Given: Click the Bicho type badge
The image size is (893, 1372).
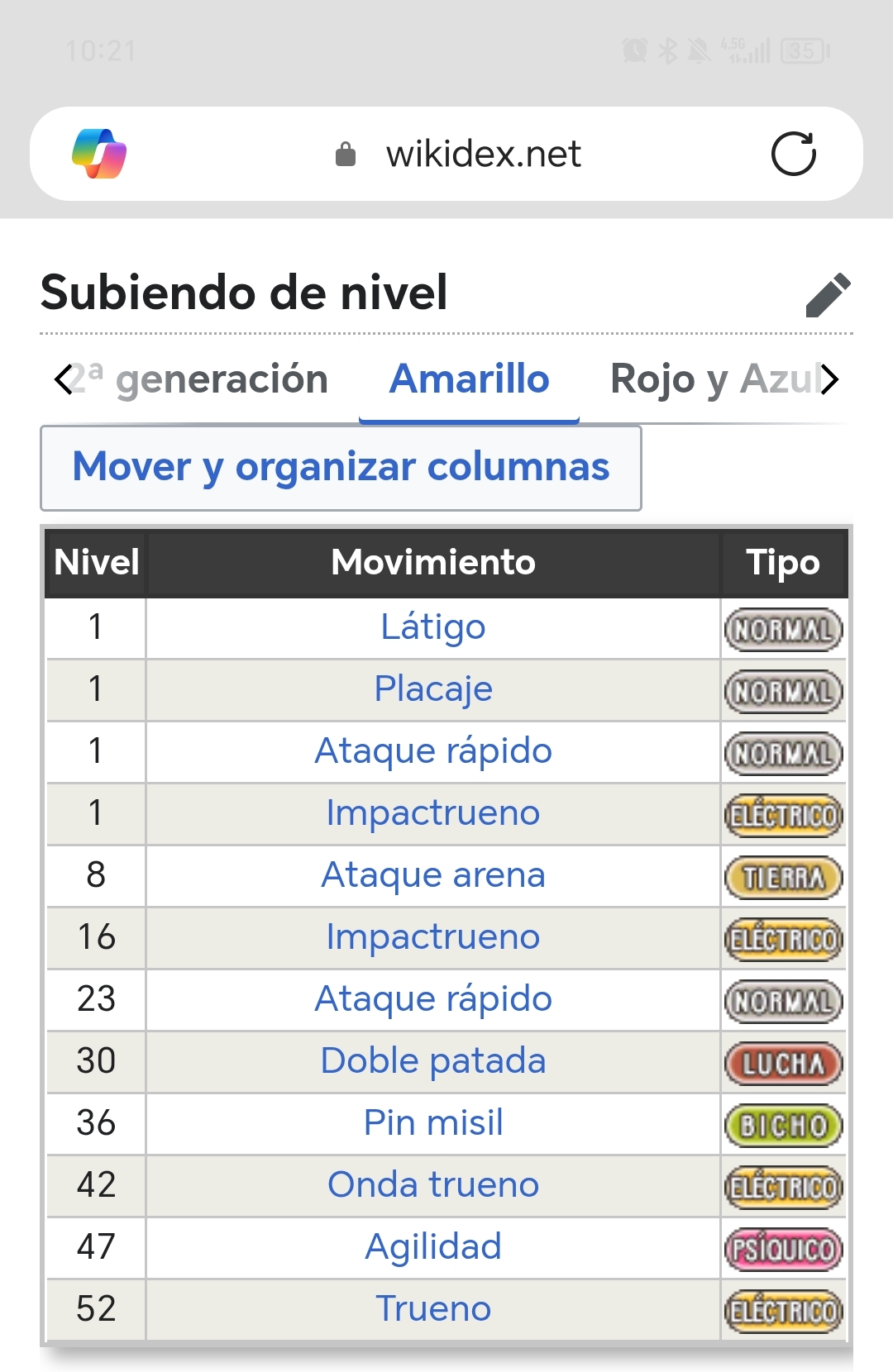Looking at the screenshot, I should (x=783, y=1126).
